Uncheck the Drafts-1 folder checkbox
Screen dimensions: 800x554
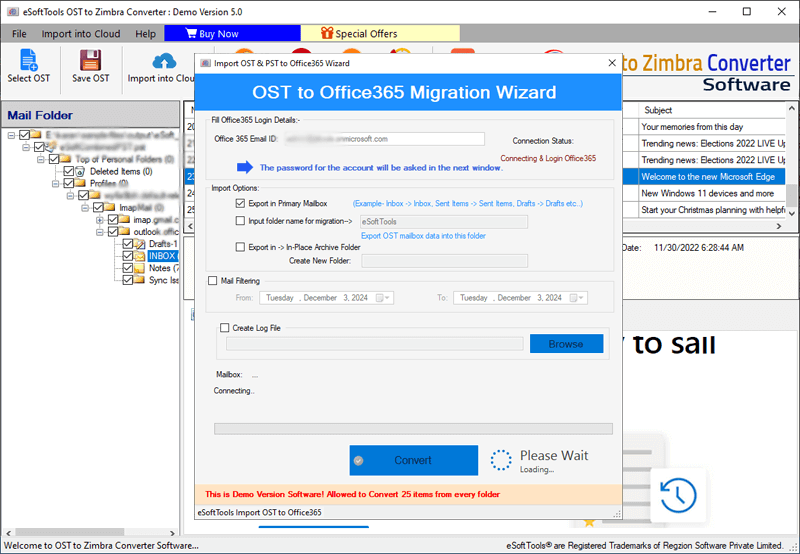pyautogui.click(x=128, y=244)
